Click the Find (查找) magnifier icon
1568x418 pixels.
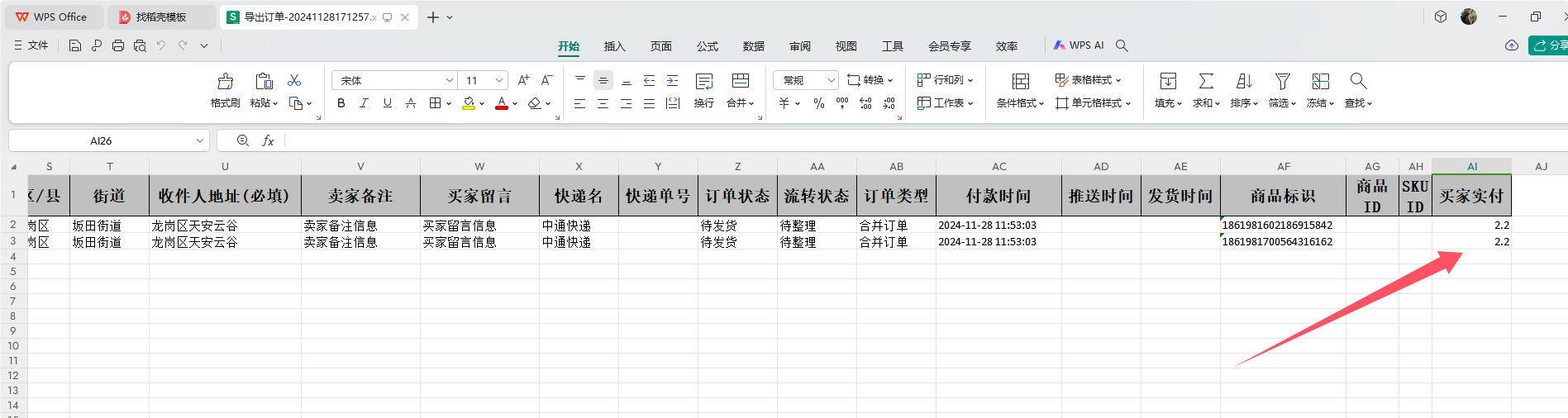1358,81
